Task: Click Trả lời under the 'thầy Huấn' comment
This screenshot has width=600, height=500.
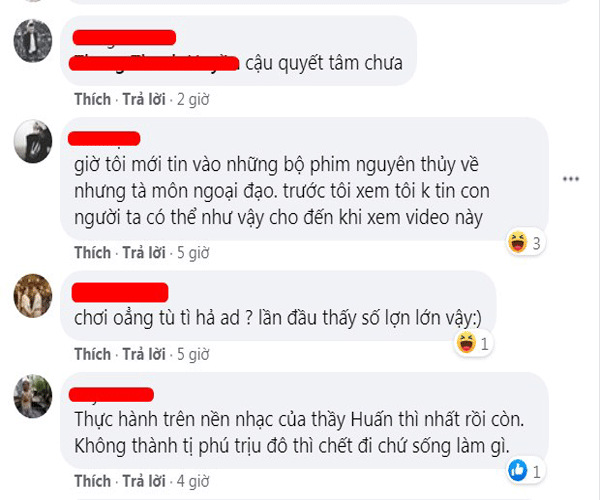Action: point(144,481)
